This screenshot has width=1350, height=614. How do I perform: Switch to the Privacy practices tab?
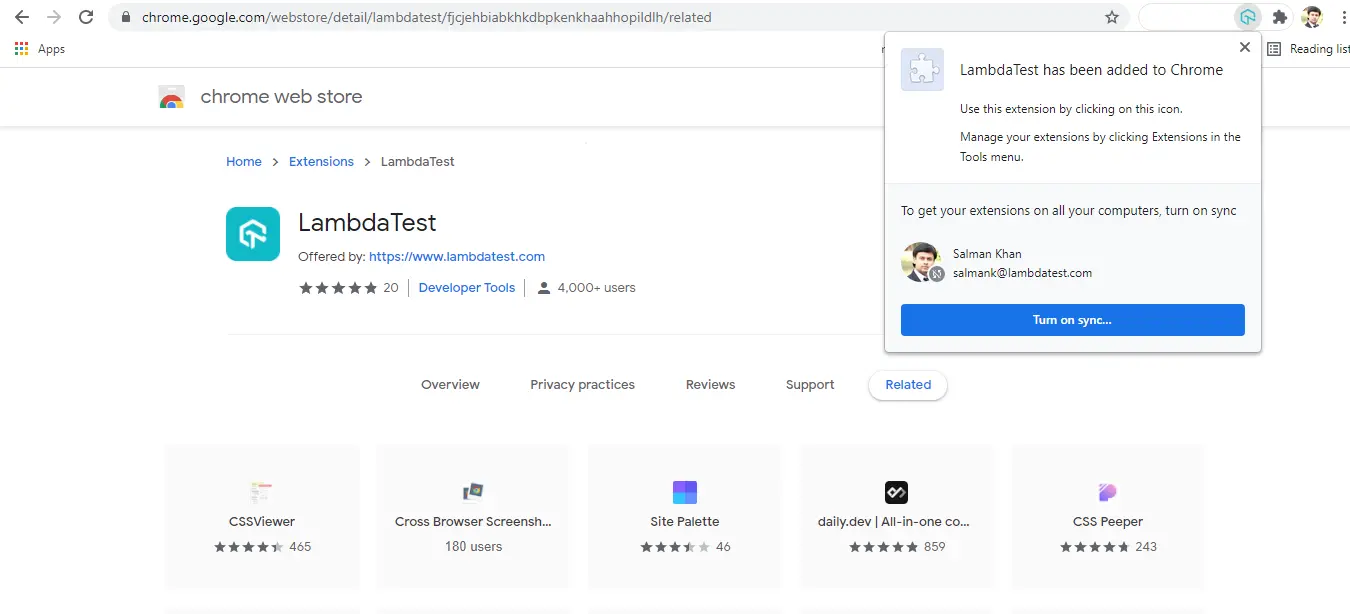pyautogui.click(x=583, y=385)
